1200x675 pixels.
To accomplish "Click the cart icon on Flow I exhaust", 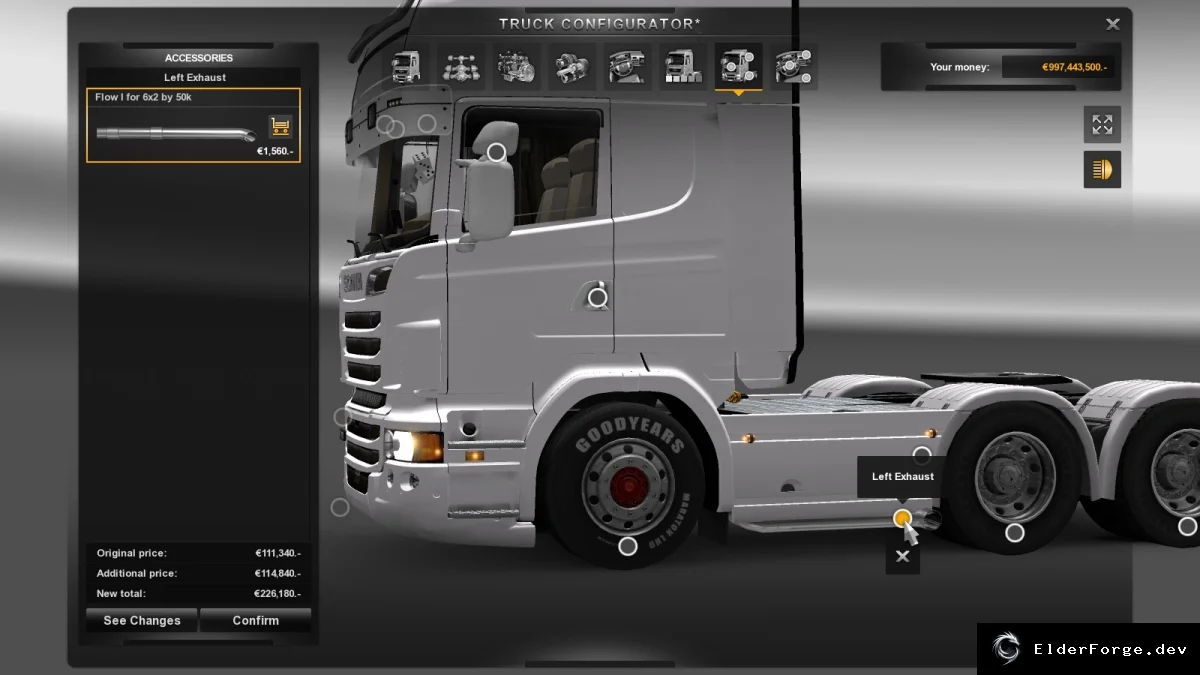I will pos(280,127).
